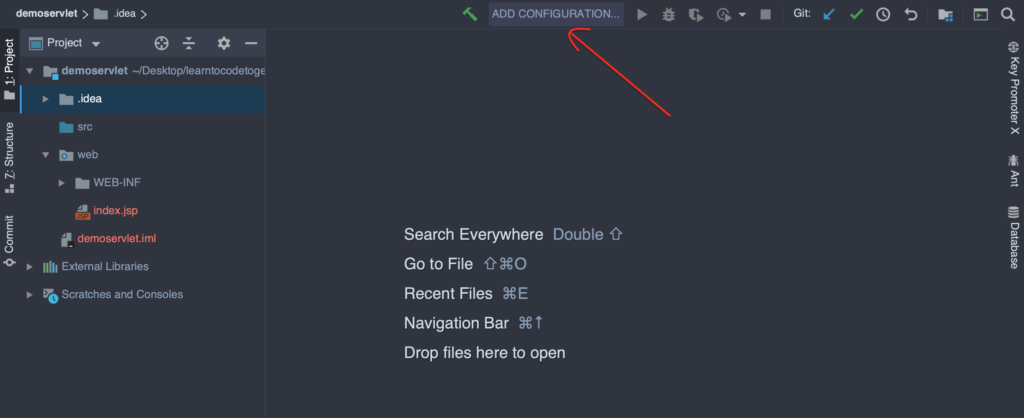Image resolution: width=1024 pixels, height=418 pixels.
Task: Click the Run with Coverage icon
Action: (697, 14)
